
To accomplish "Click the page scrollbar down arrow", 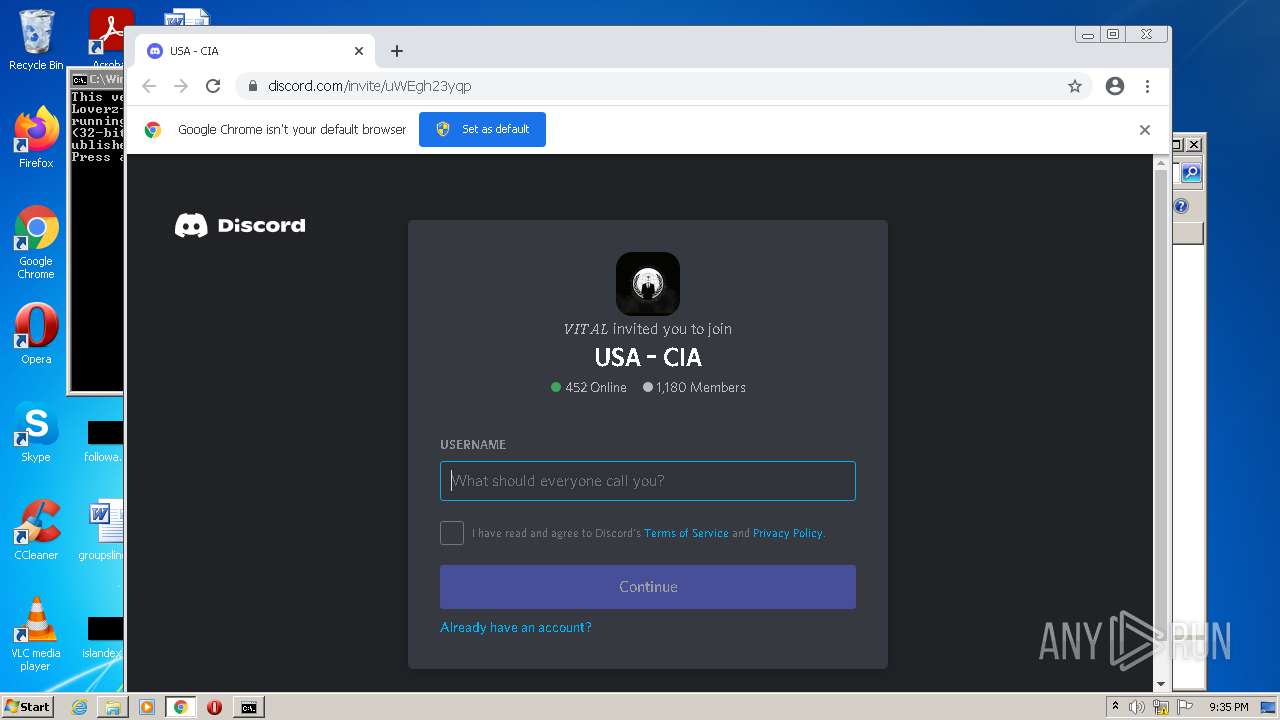I will (1161, 684).
